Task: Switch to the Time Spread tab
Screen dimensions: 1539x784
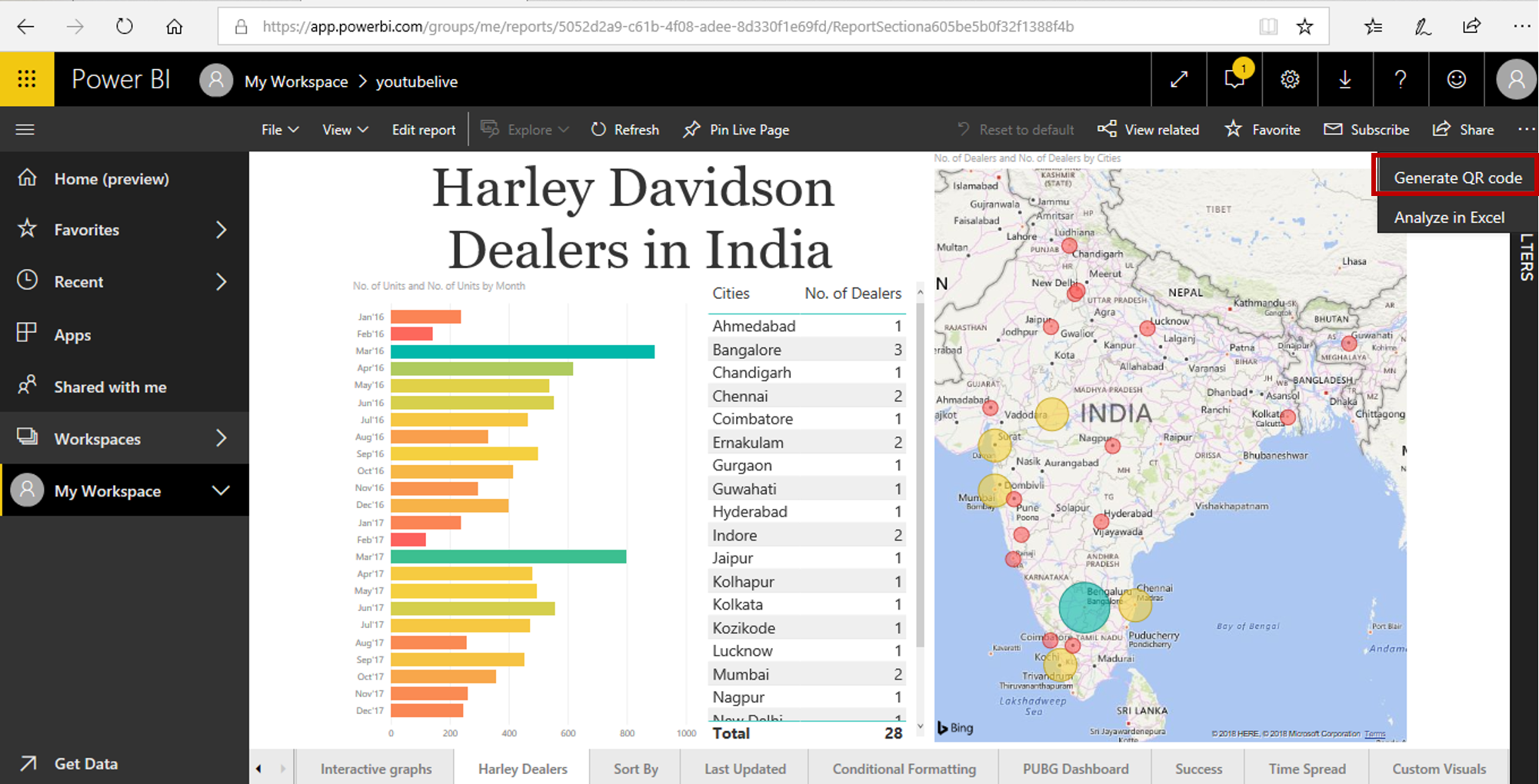Action: tap(1307, 769)
